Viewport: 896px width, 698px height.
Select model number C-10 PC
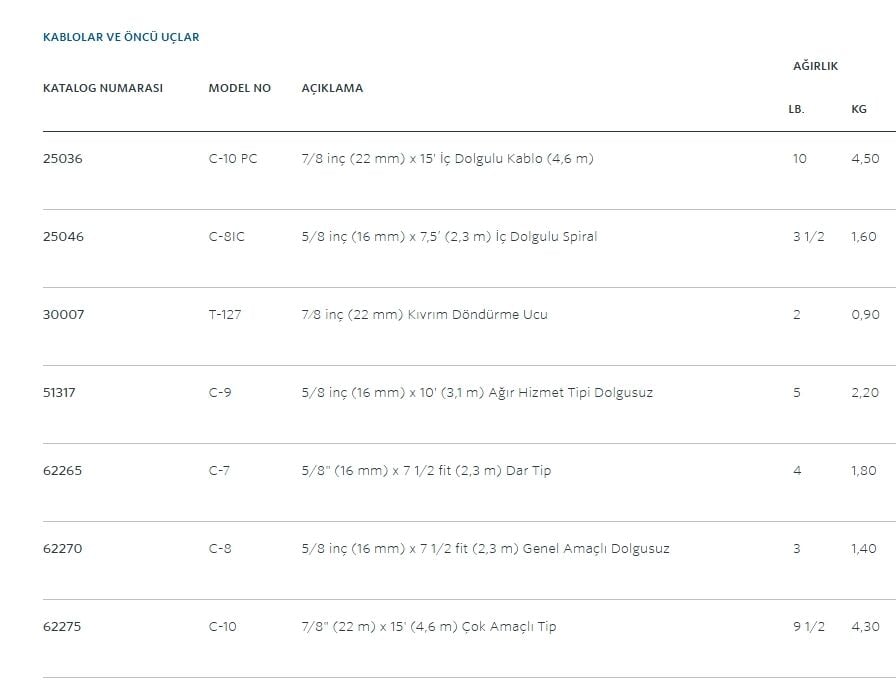(233, 159)
